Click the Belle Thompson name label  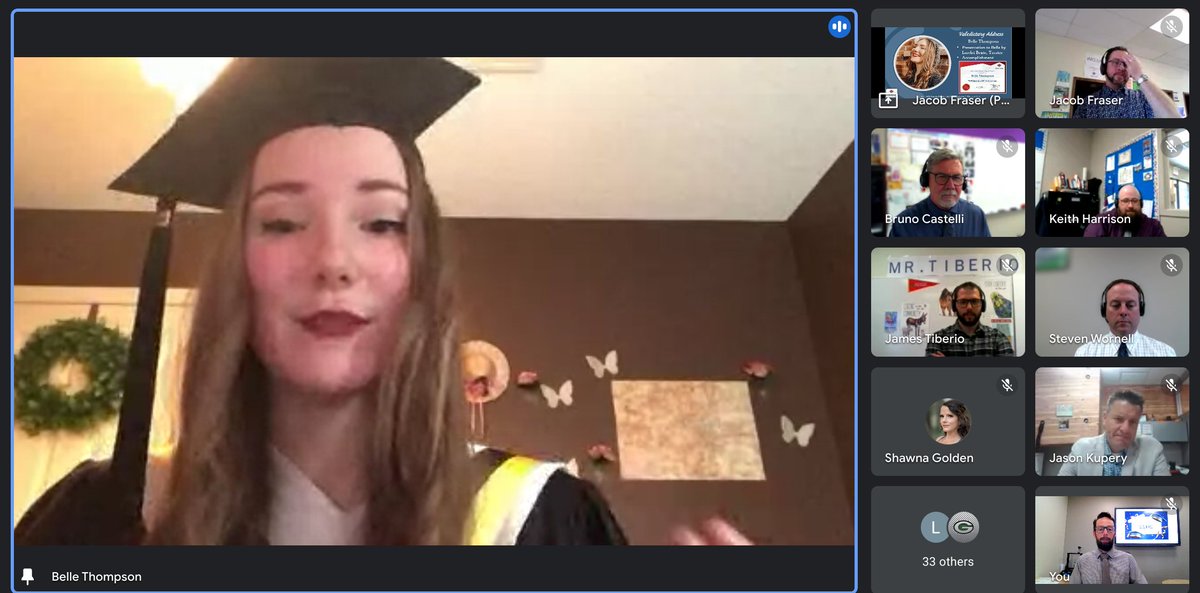96,577
